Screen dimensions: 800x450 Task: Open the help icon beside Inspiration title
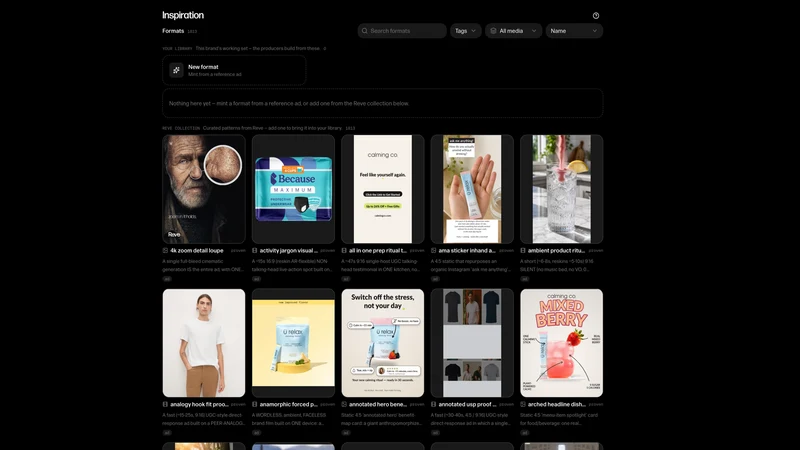tap(595, 16)
